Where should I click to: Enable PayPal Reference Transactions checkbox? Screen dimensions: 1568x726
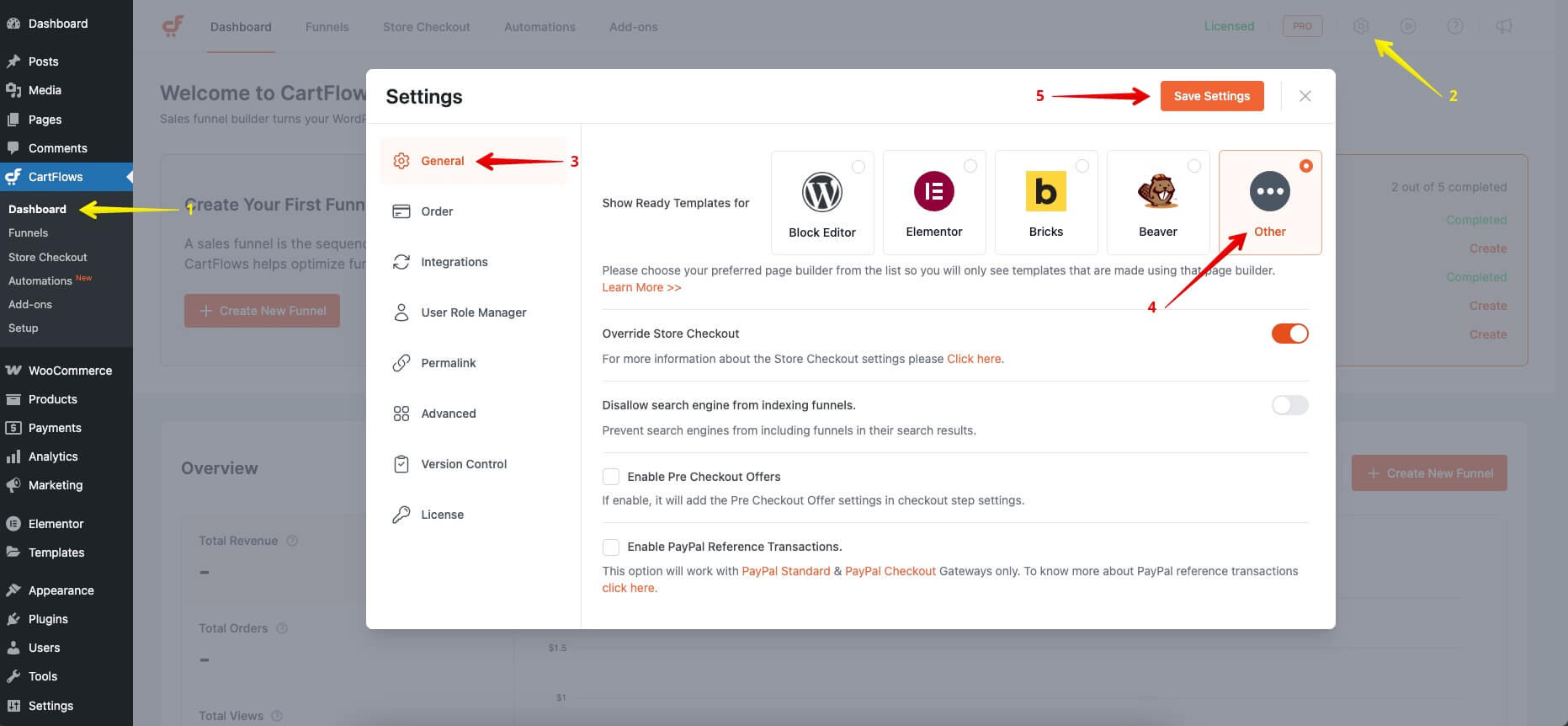point(611,547)
